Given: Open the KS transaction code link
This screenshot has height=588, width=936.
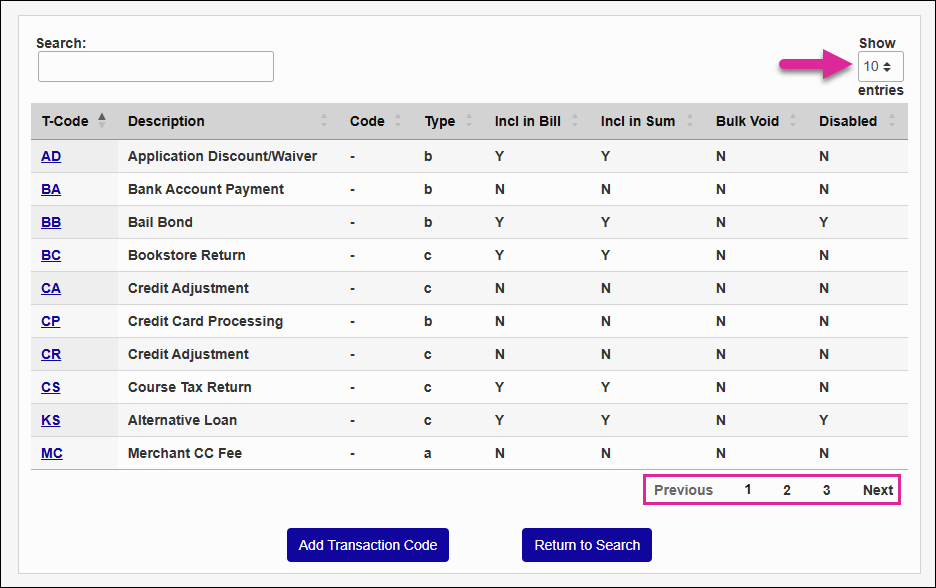Looking at the screenshot, I should pos(51,420).
